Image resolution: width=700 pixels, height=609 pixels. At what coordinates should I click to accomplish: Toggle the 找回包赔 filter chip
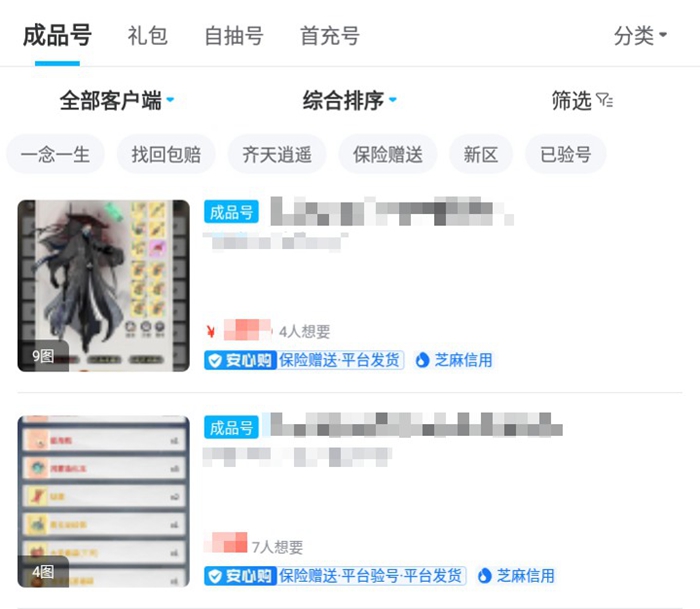click(166, 154)
